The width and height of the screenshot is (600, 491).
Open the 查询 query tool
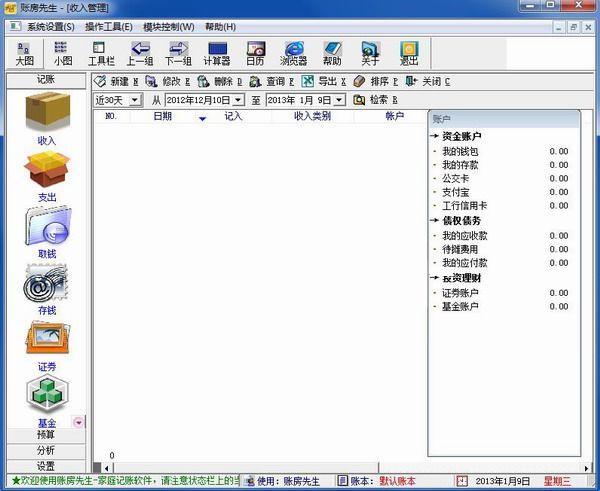point(272,82)
